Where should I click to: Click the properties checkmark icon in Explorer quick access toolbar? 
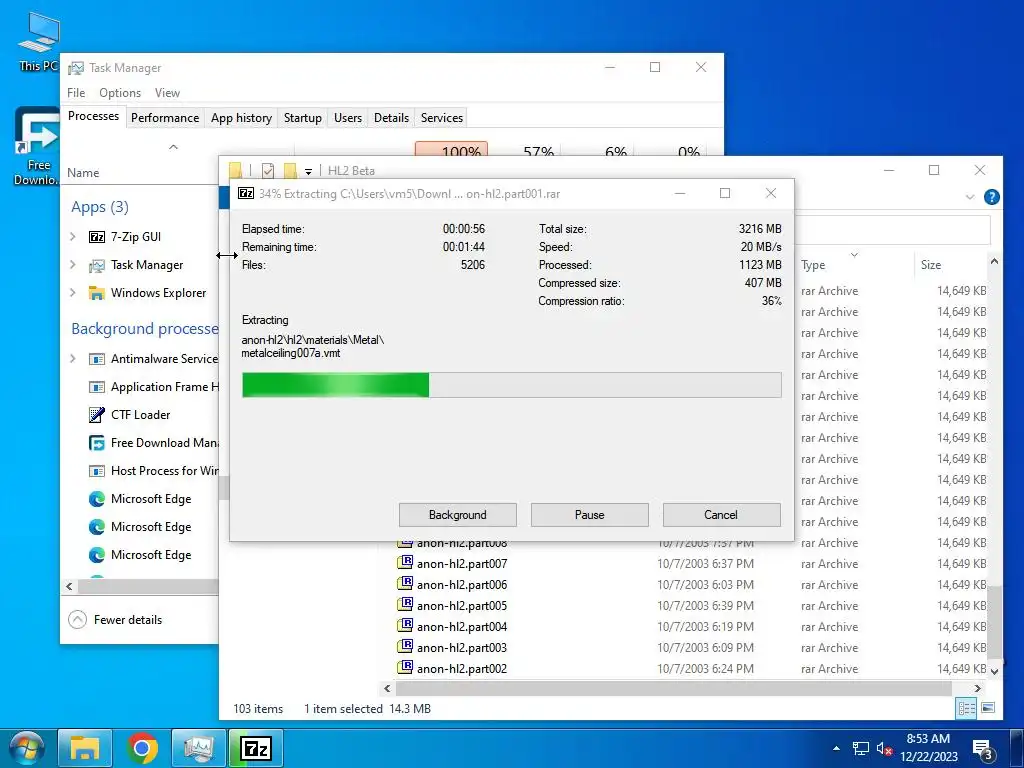tap(268, 170)
